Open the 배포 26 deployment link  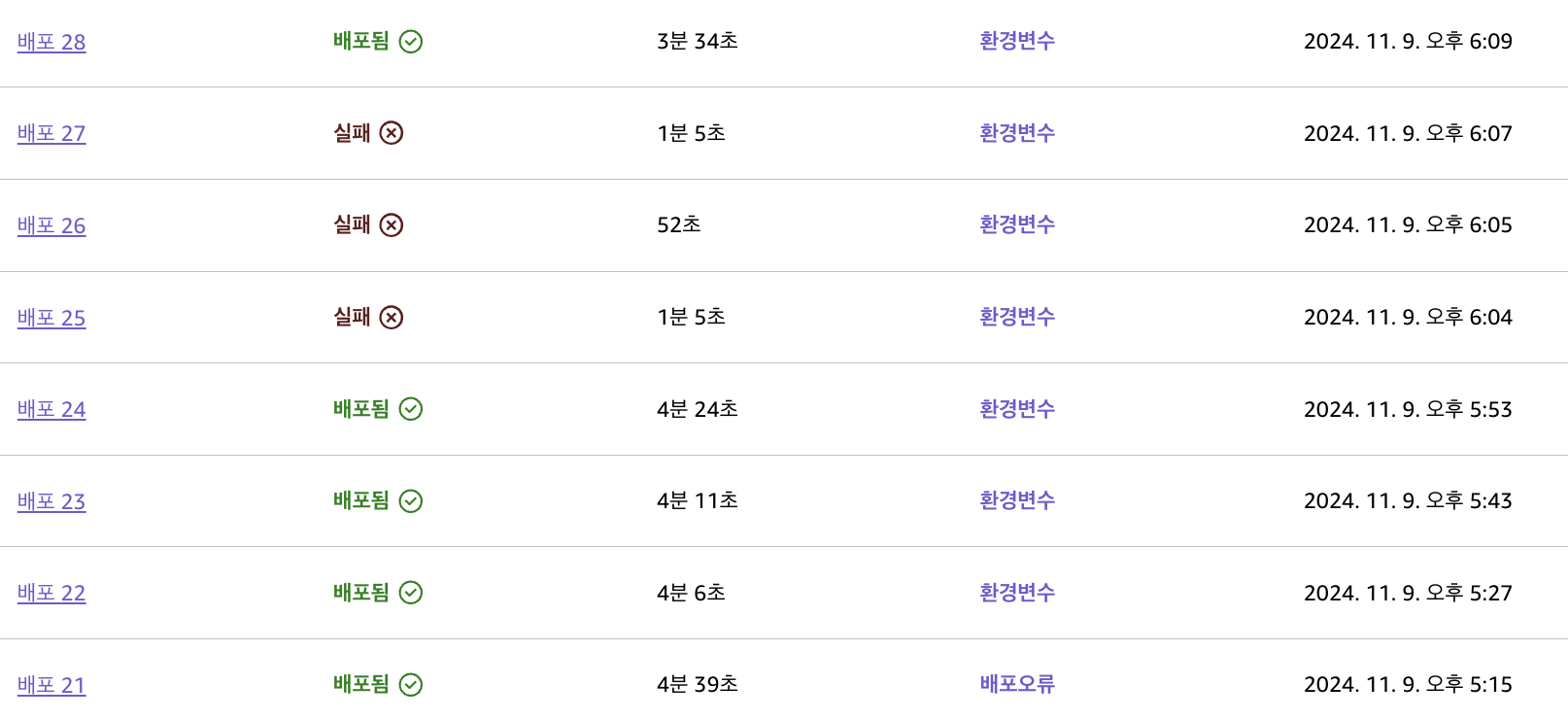pos(51,225)
